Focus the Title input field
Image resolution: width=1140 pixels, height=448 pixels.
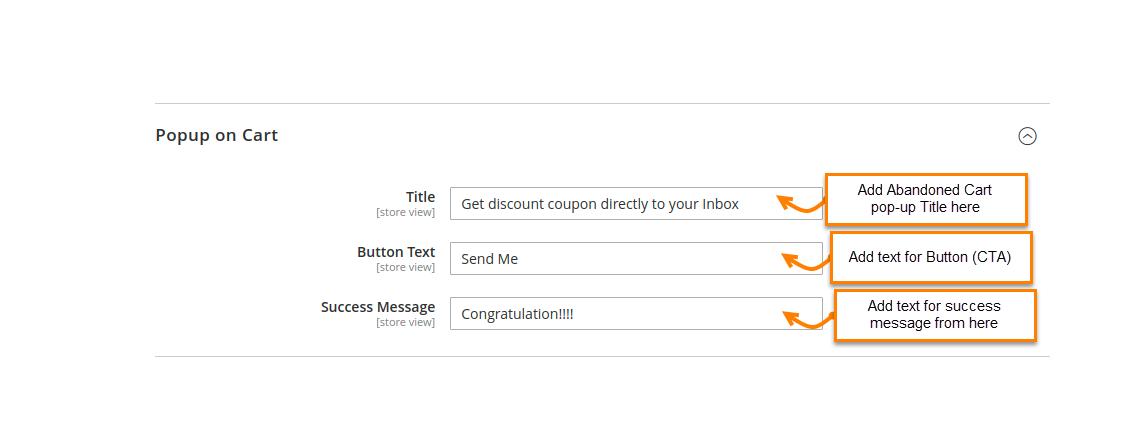[636, 204]
